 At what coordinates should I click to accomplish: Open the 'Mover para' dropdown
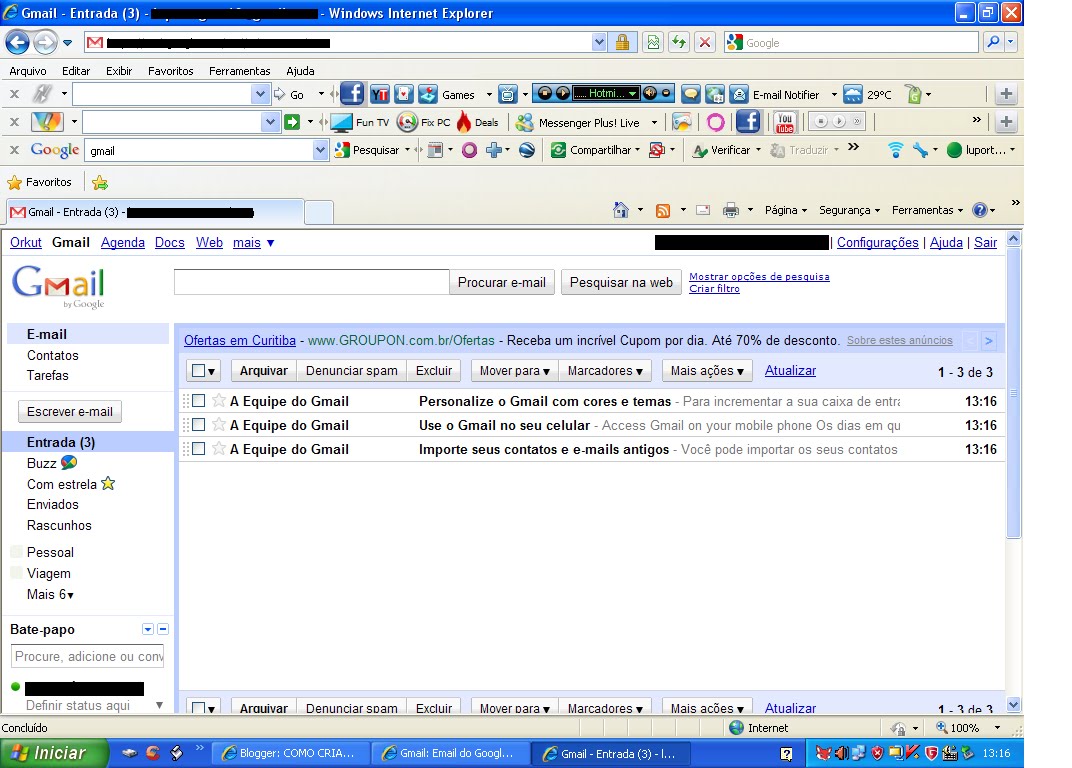pyautogui.click(x=513, y=370)
